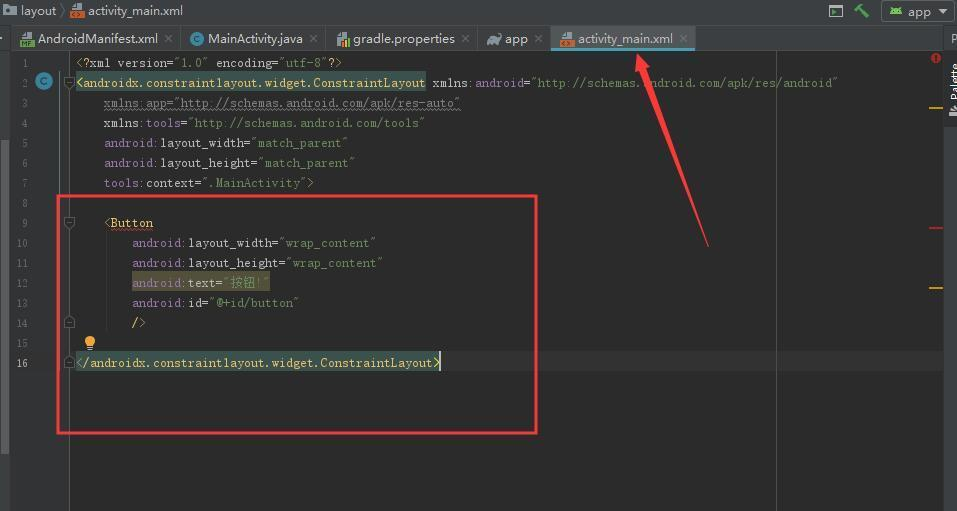Screen dimensions: 957x511
Task: Close the MainActivity.java tab
Action: click(313, 38)
